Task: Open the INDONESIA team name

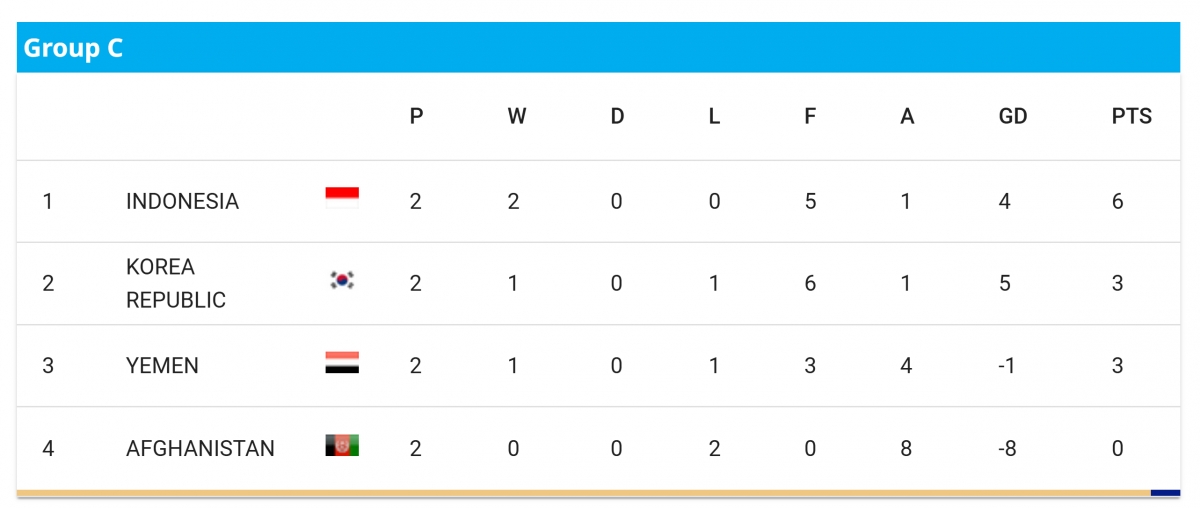Action: click(182, 202)
